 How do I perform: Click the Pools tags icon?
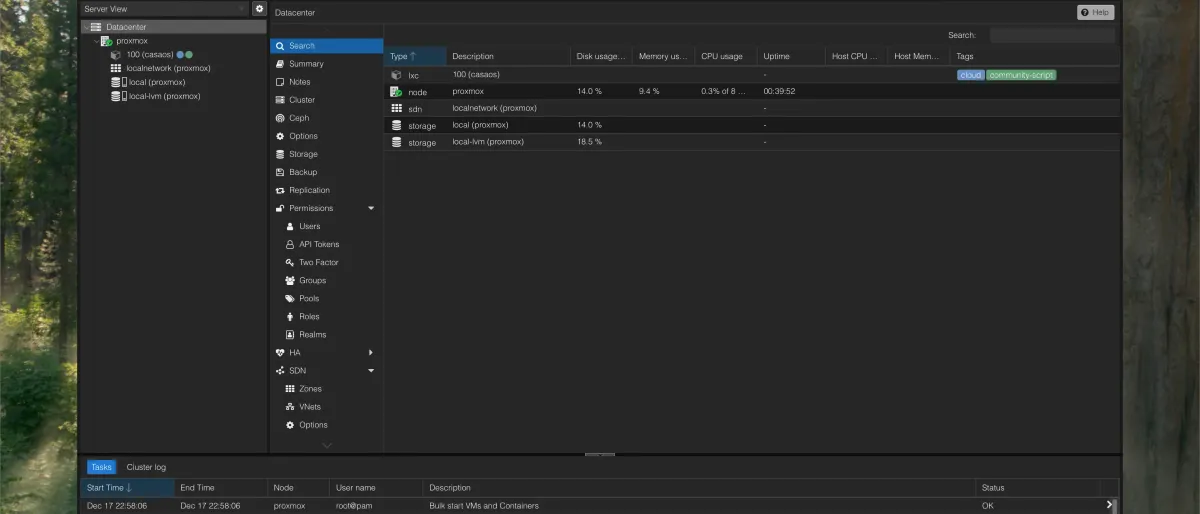[290, 298]
